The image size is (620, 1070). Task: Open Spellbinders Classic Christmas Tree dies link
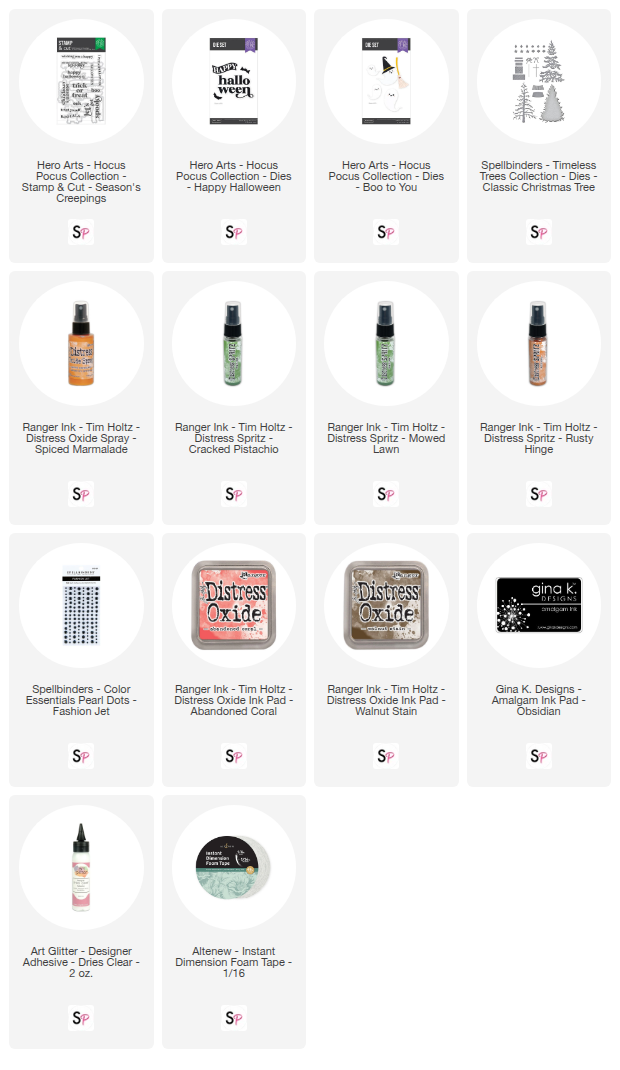tap(539, 176)
